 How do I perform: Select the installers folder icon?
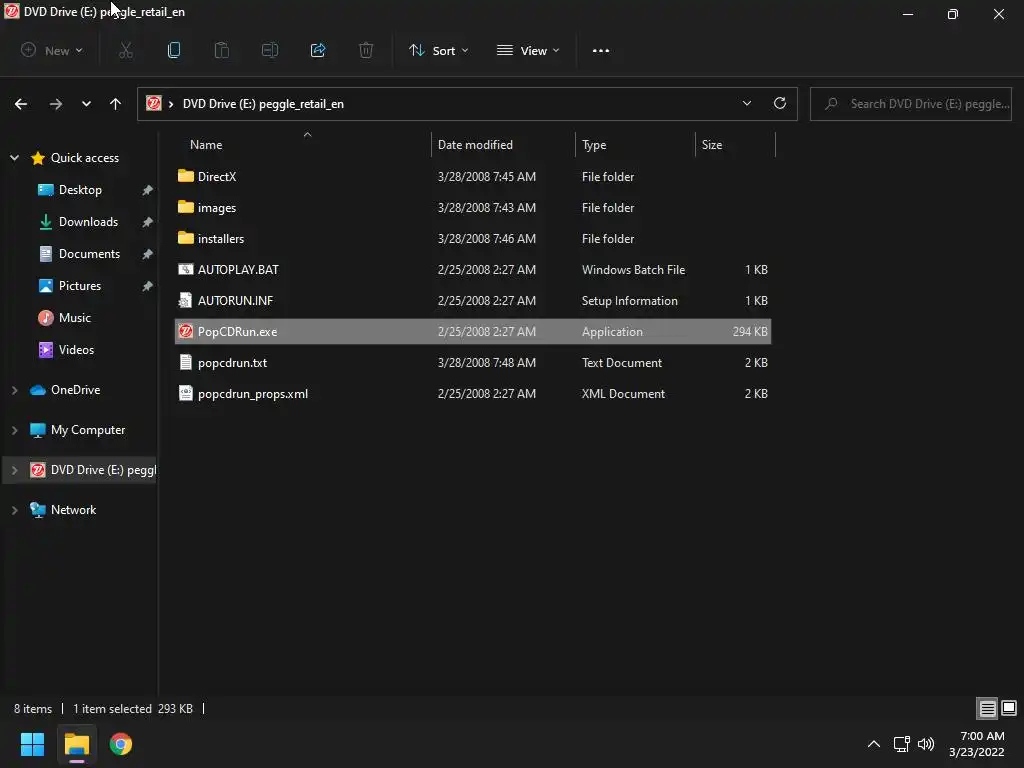pos(185,238)
